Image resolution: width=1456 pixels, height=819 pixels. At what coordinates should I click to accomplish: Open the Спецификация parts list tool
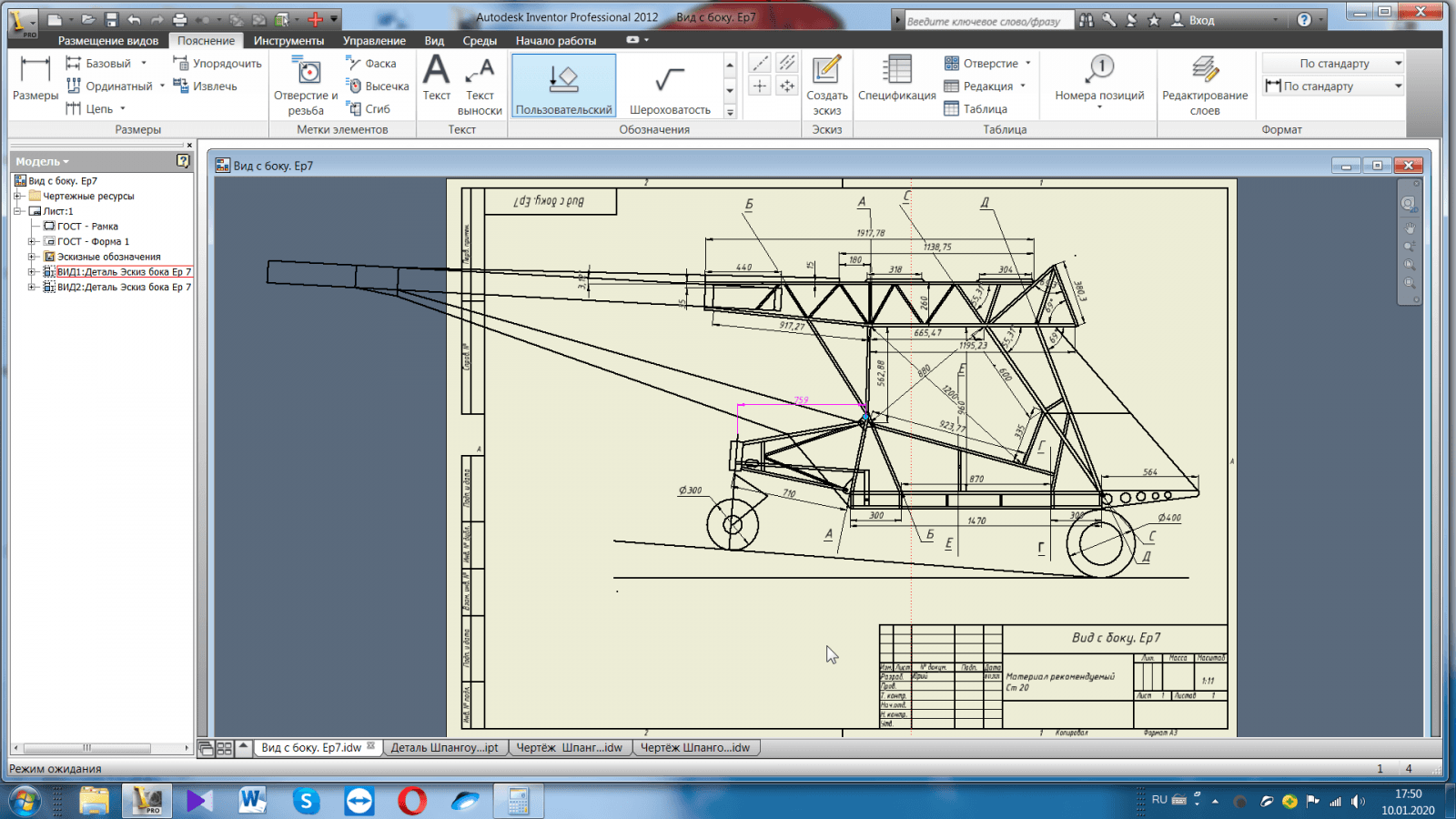(896, 78)
